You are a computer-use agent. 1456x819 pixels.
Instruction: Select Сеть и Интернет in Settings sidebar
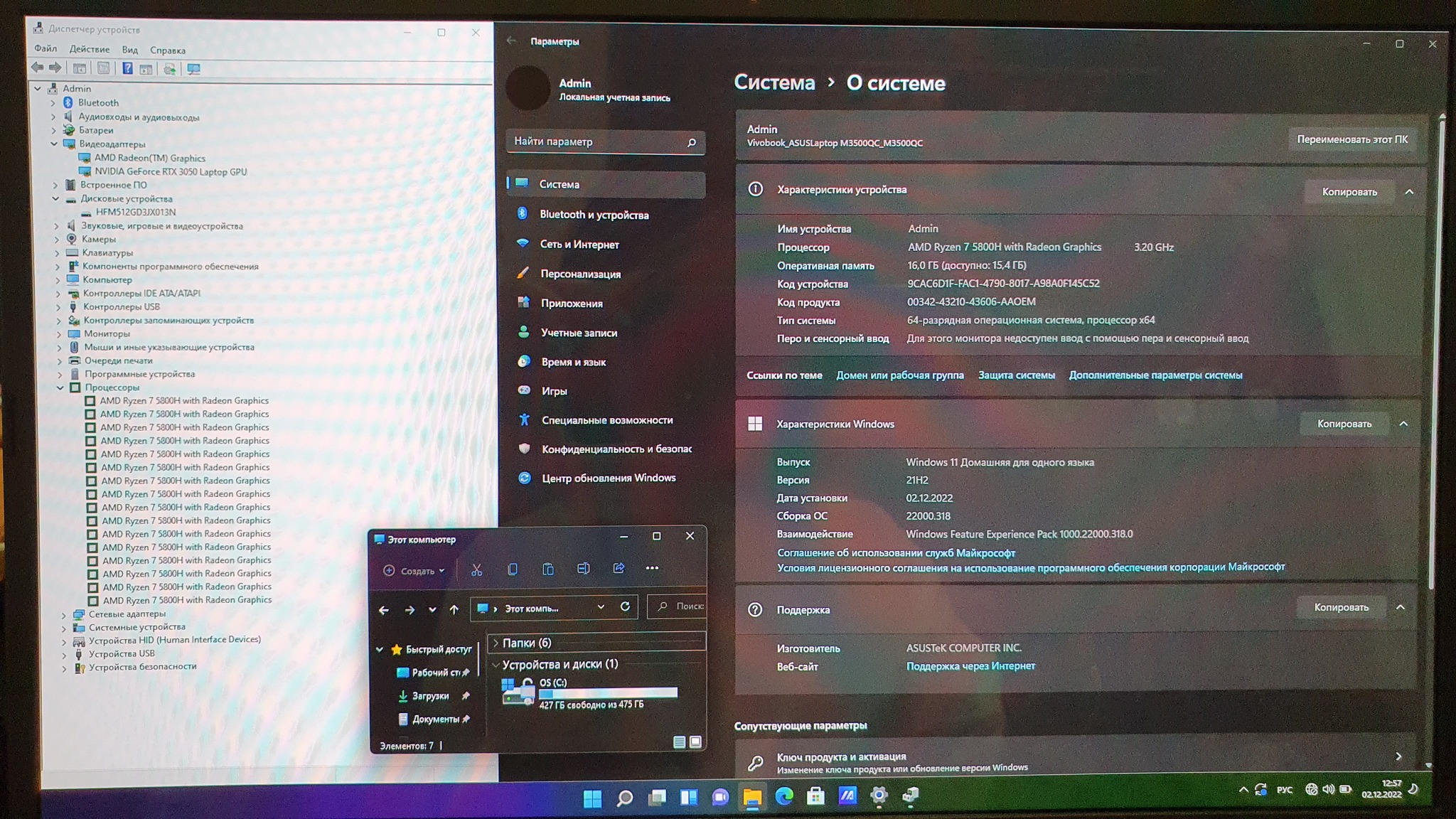click(606, 244)
